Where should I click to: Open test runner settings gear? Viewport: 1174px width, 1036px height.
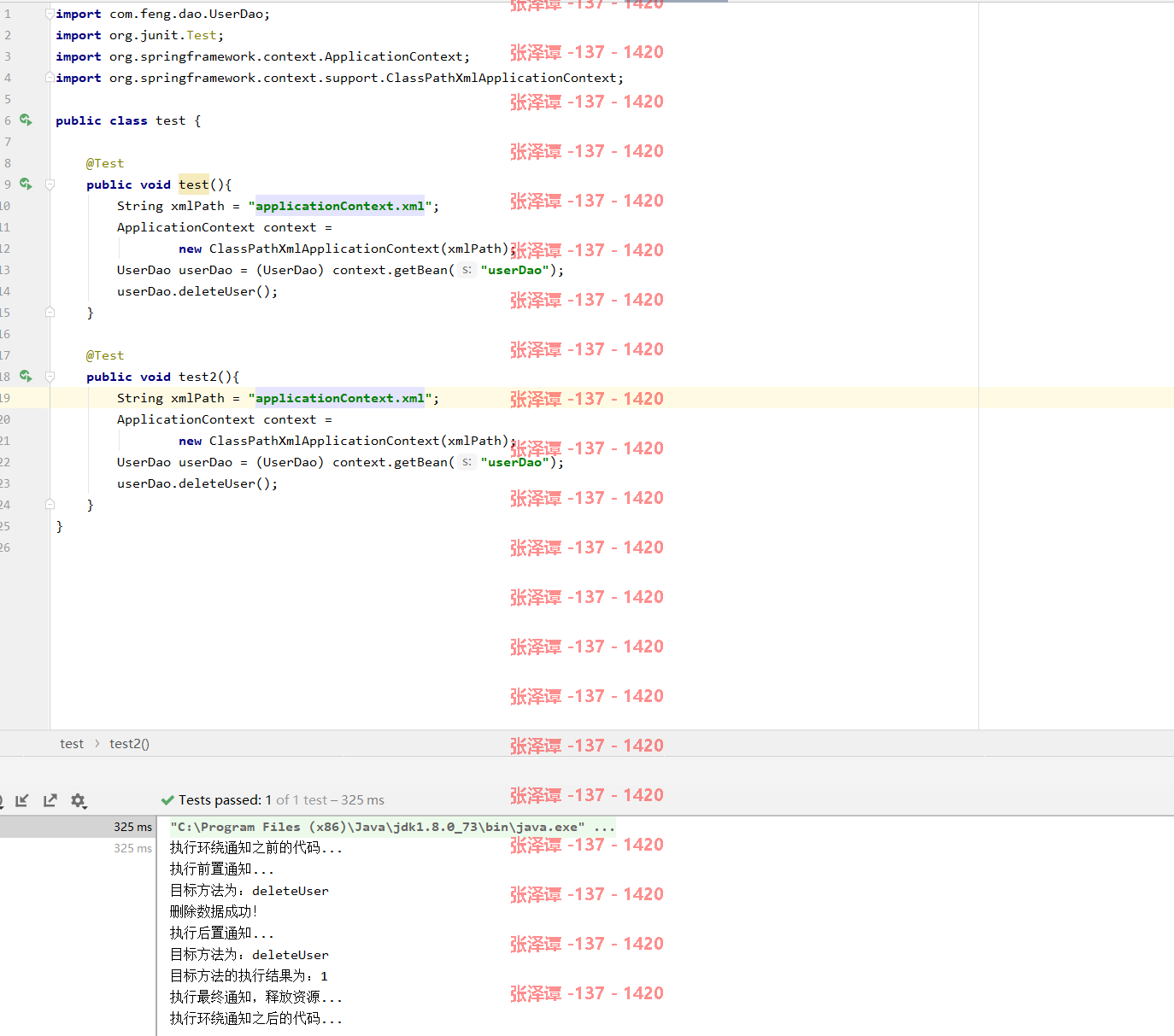tap(79, 800)
